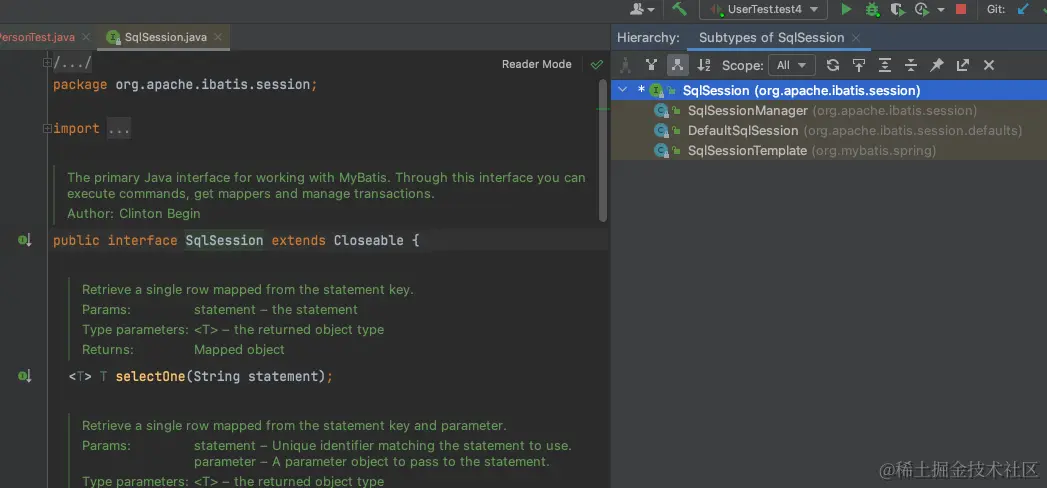
Task: Toggle Reader Mode in the editor
Action: [537, 64]
